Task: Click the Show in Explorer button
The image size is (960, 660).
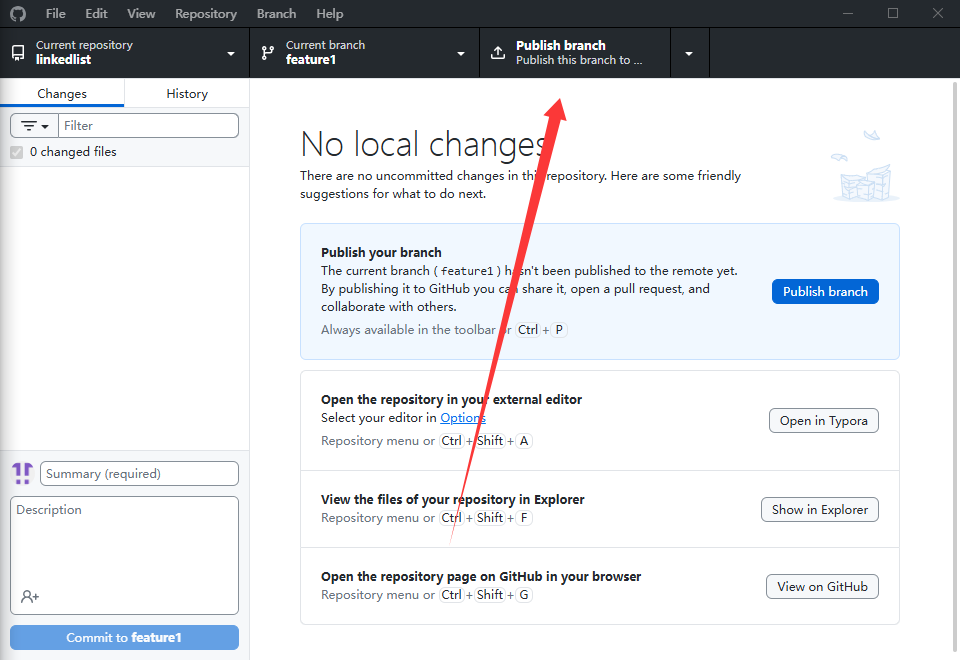Action: 819,509
